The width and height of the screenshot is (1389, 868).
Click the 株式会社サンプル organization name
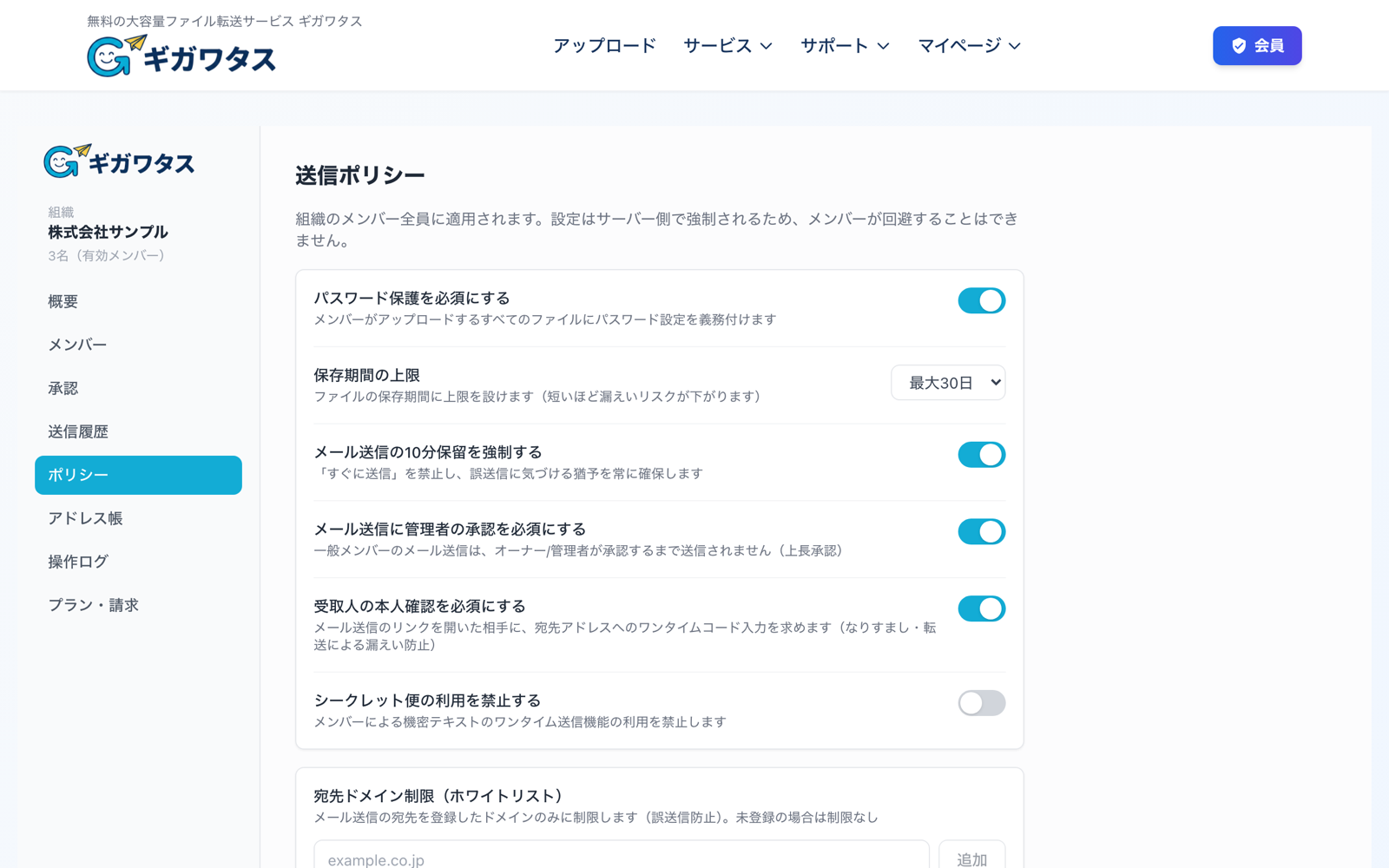coord(108,232)
